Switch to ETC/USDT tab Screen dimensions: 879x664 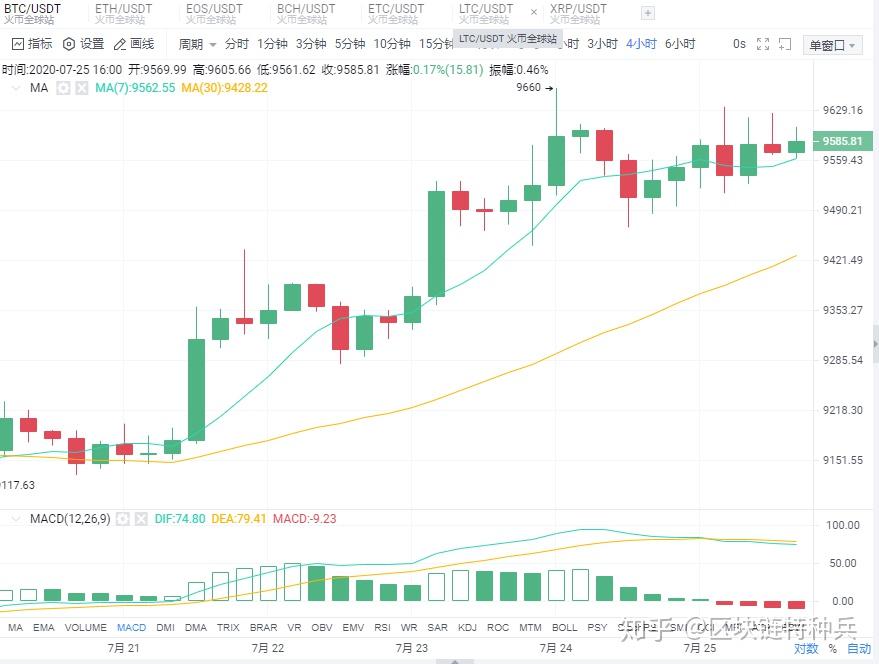coord(396,13)
